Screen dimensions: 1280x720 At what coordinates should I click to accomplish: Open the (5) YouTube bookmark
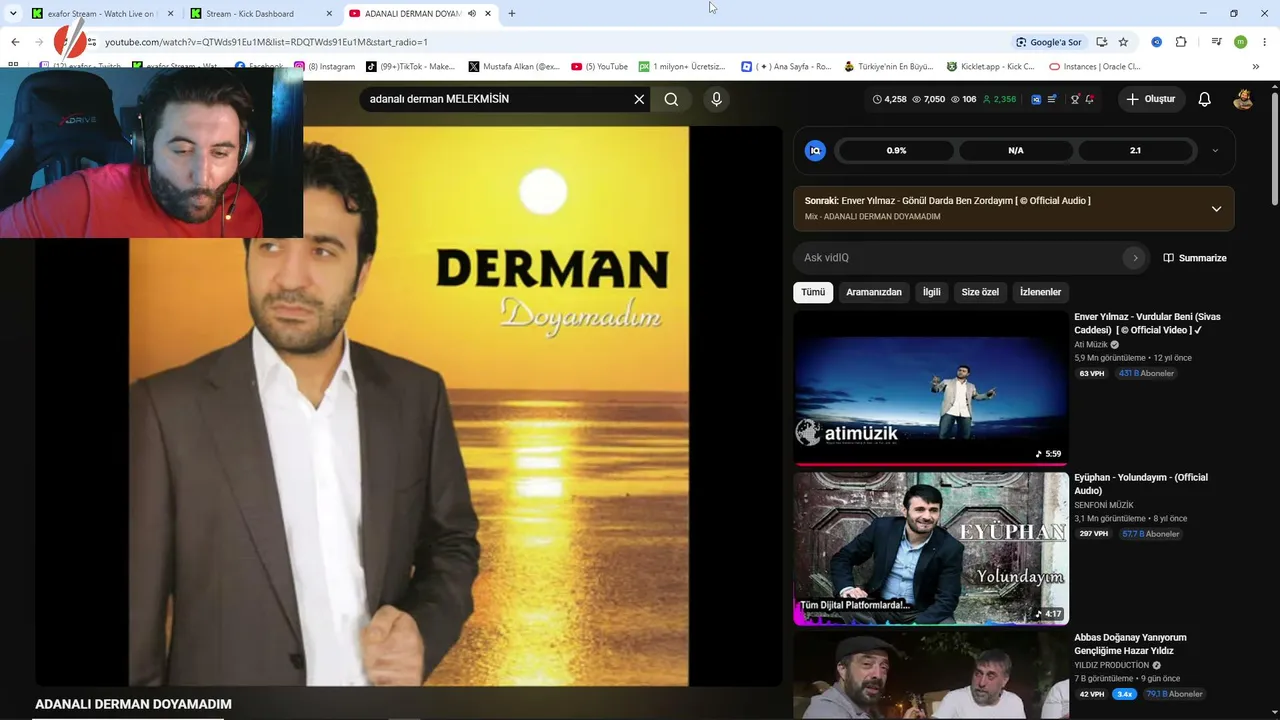pyautogui.click(x=599, y=67)
